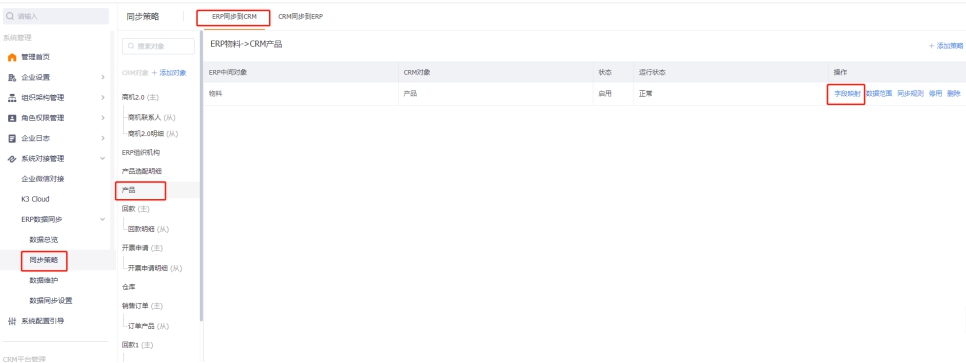
Task: Switch to the ERP同步到CRM tab
Action: tap(234, 17)
